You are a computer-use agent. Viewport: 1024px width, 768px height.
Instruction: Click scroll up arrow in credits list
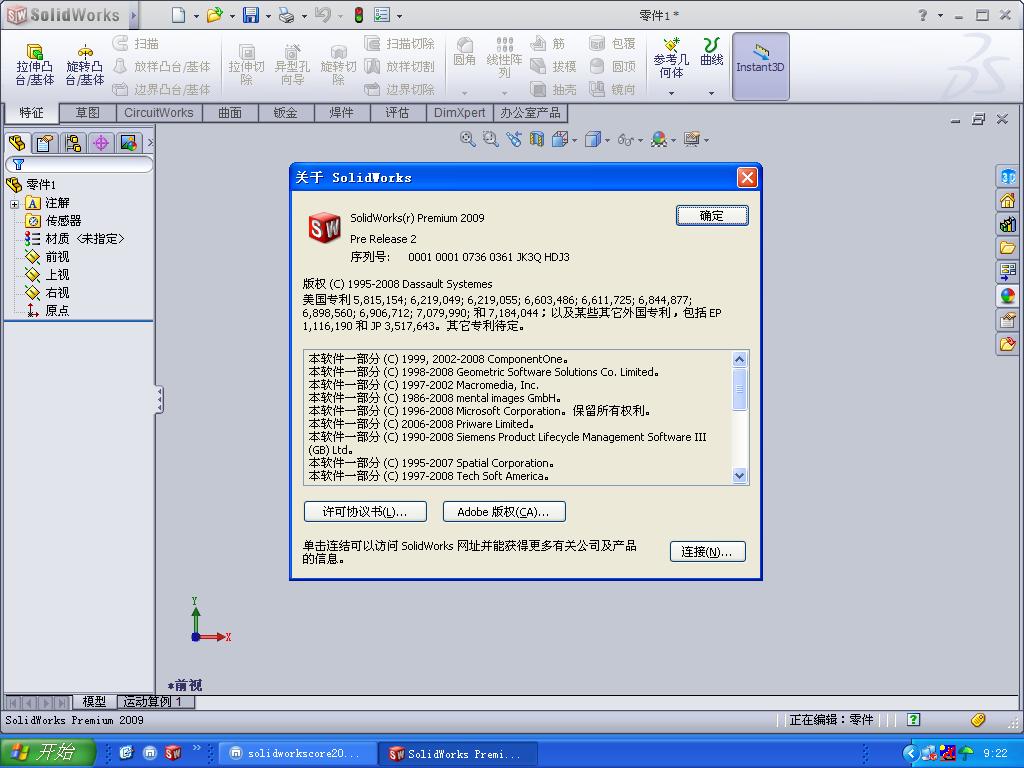(x=739, y=359)
